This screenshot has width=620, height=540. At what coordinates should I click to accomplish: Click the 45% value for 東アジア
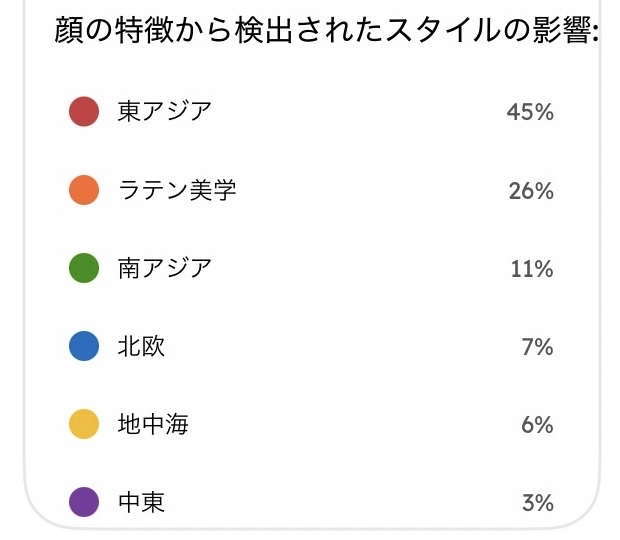pyautogui.click(x=530, y=112)
